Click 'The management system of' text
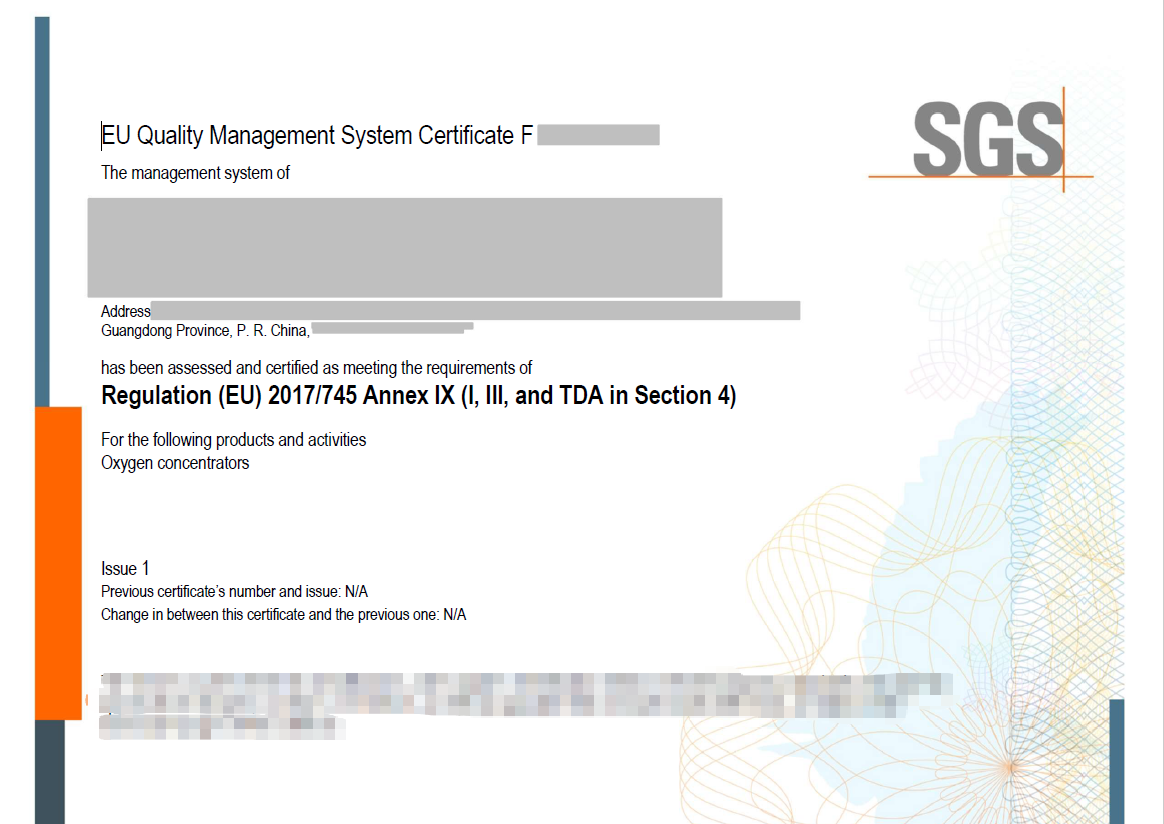Screen dimensions: 1164x824 195,173
